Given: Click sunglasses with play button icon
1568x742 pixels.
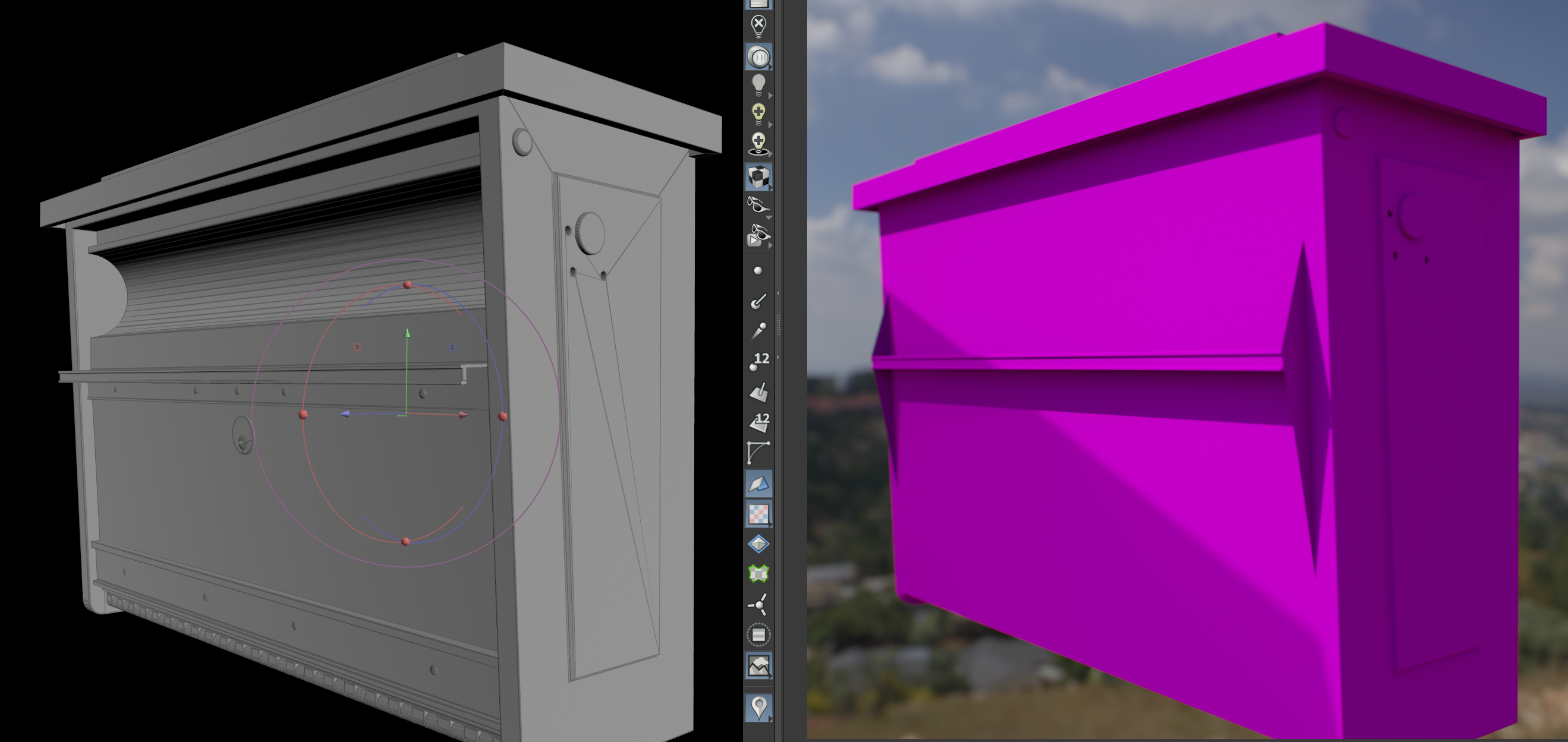Looking at the screenshot, I should 758,235.
